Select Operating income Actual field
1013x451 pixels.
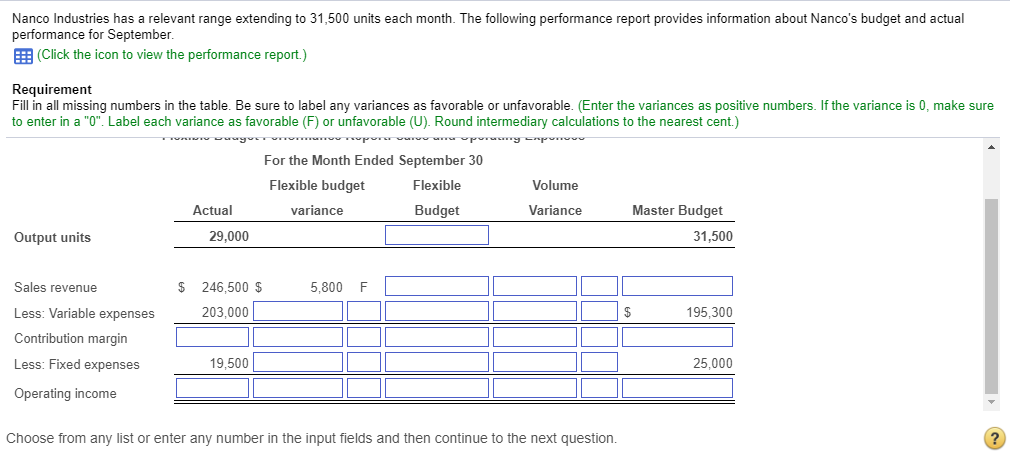click(213, 388)
